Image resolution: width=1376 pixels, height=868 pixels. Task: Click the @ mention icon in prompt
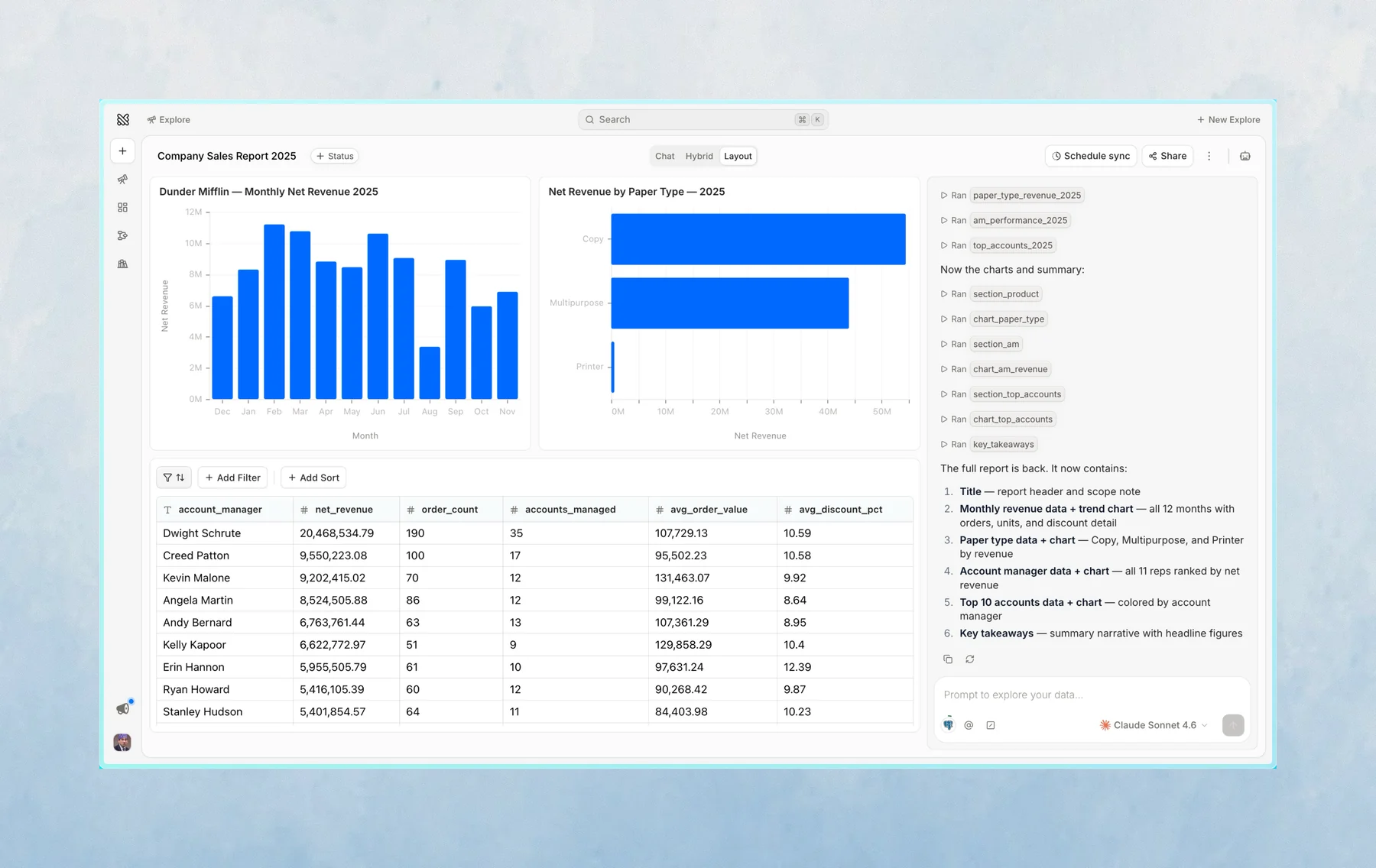[969, 725]
